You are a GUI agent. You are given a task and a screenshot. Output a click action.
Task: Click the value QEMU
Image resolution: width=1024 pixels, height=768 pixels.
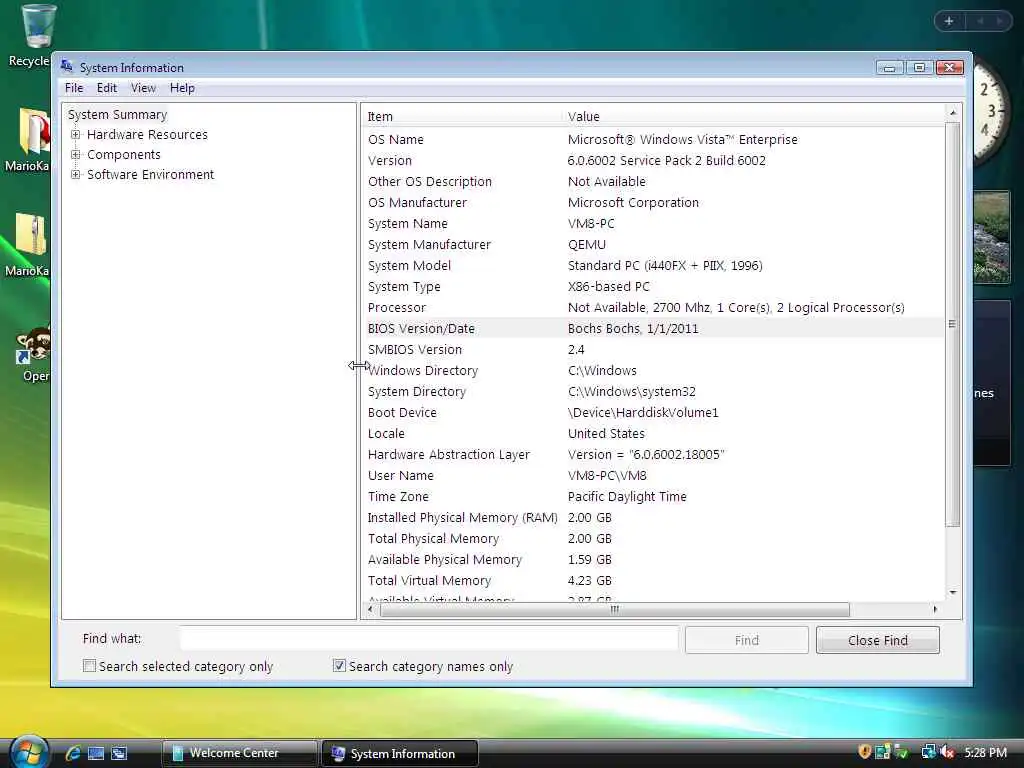tap(586, 244)
